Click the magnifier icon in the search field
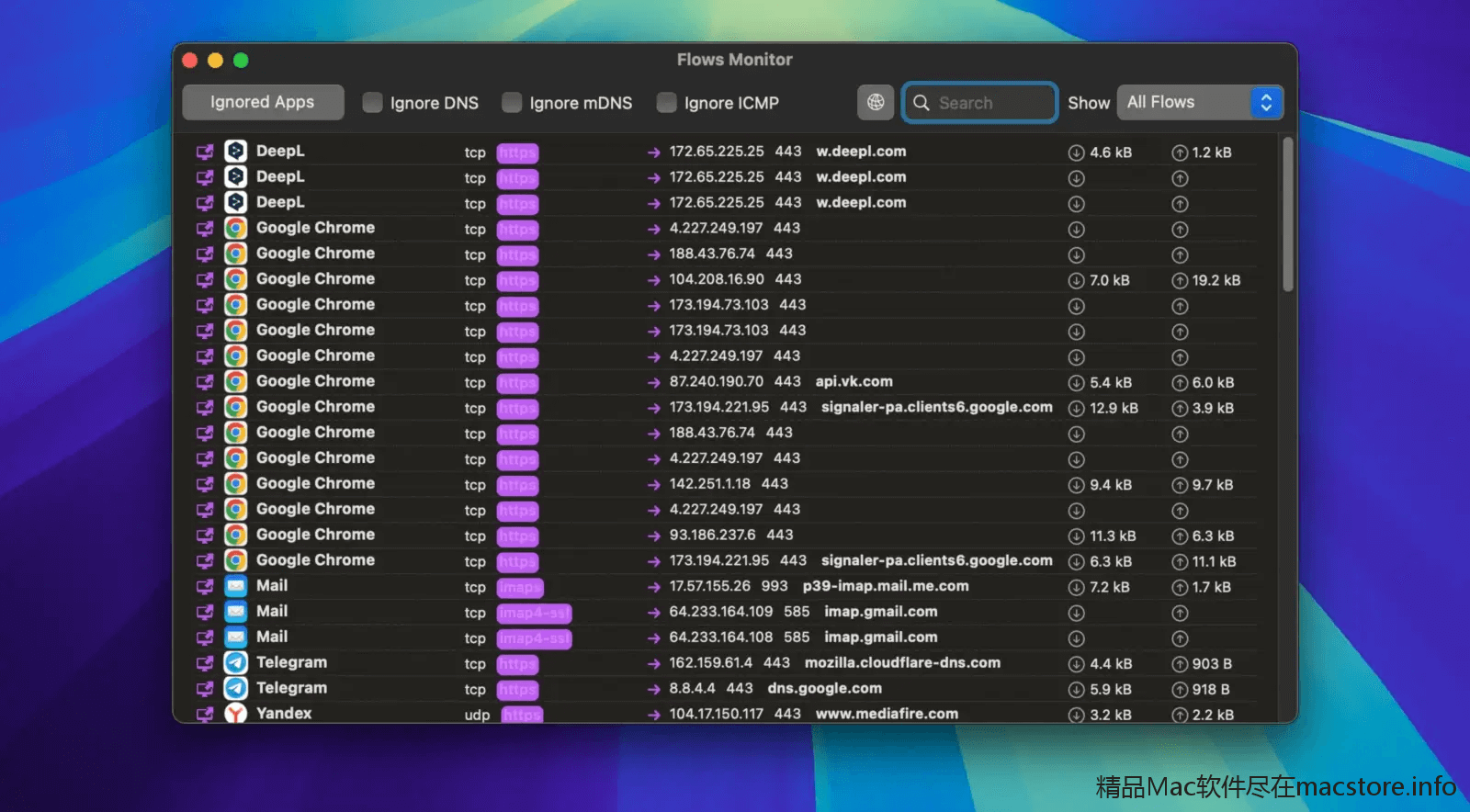Viewport: 1470px width, 812px height. 922,103
